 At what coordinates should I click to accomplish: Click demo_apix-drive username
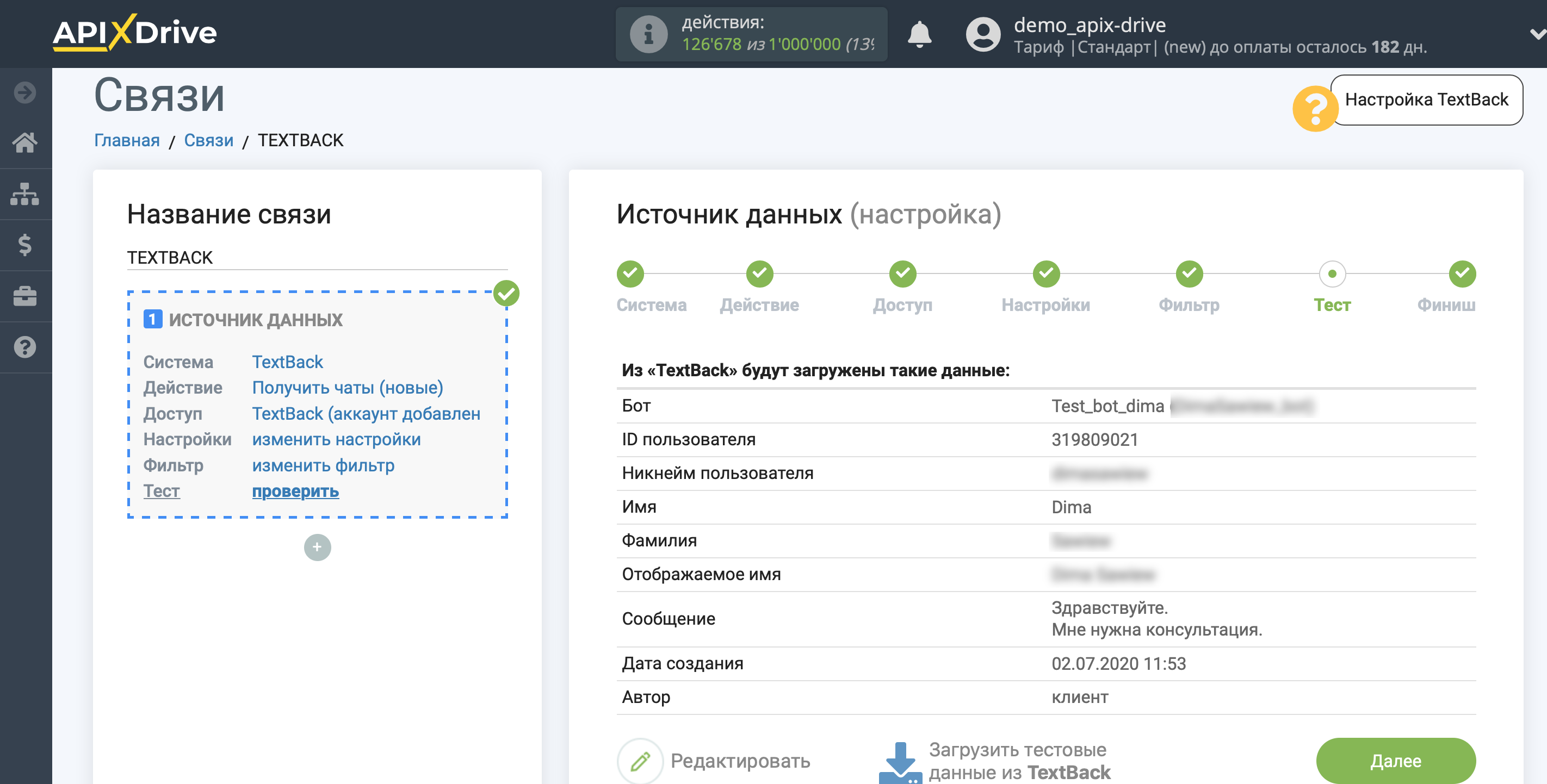click(x=1090, y=24)
